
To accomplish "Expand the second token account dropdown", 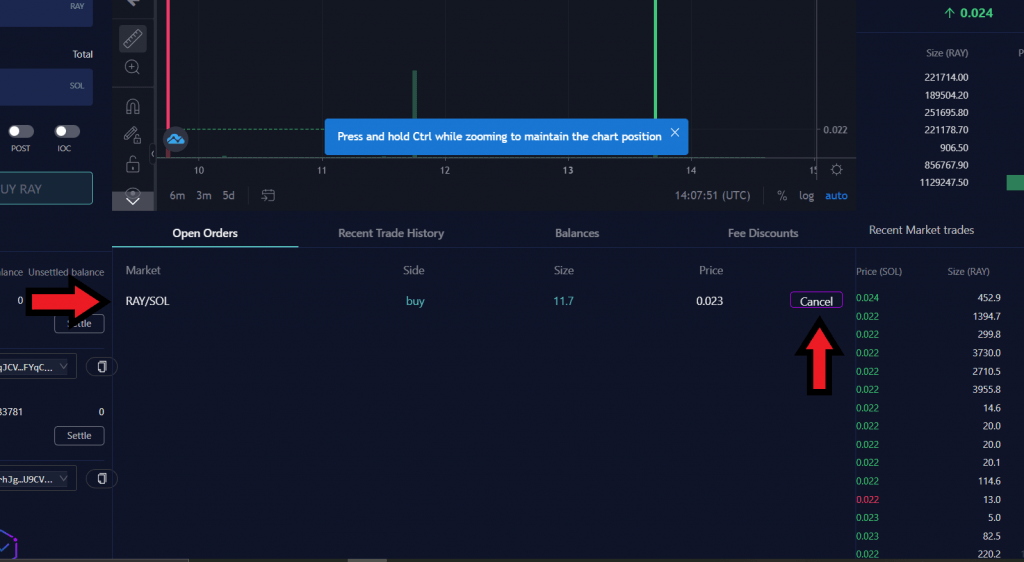I will point(40,479).
